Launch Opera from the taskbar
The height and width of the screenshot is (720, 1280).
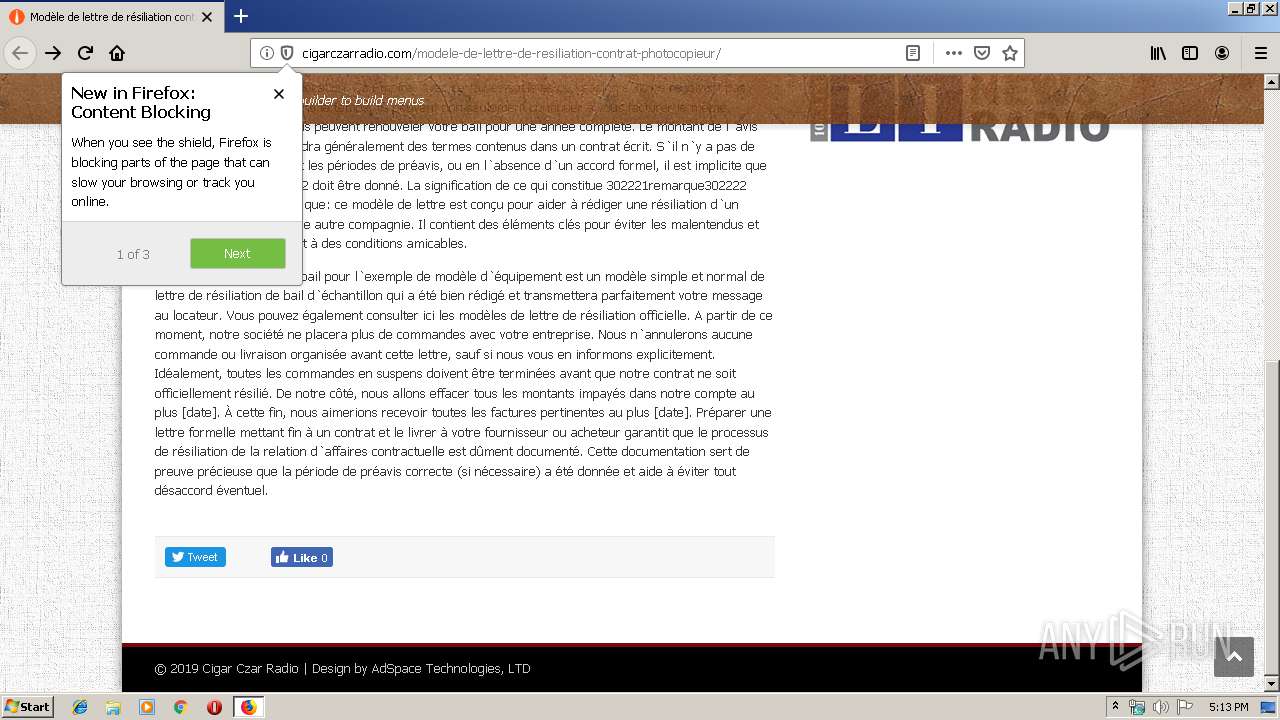point(214,707)
